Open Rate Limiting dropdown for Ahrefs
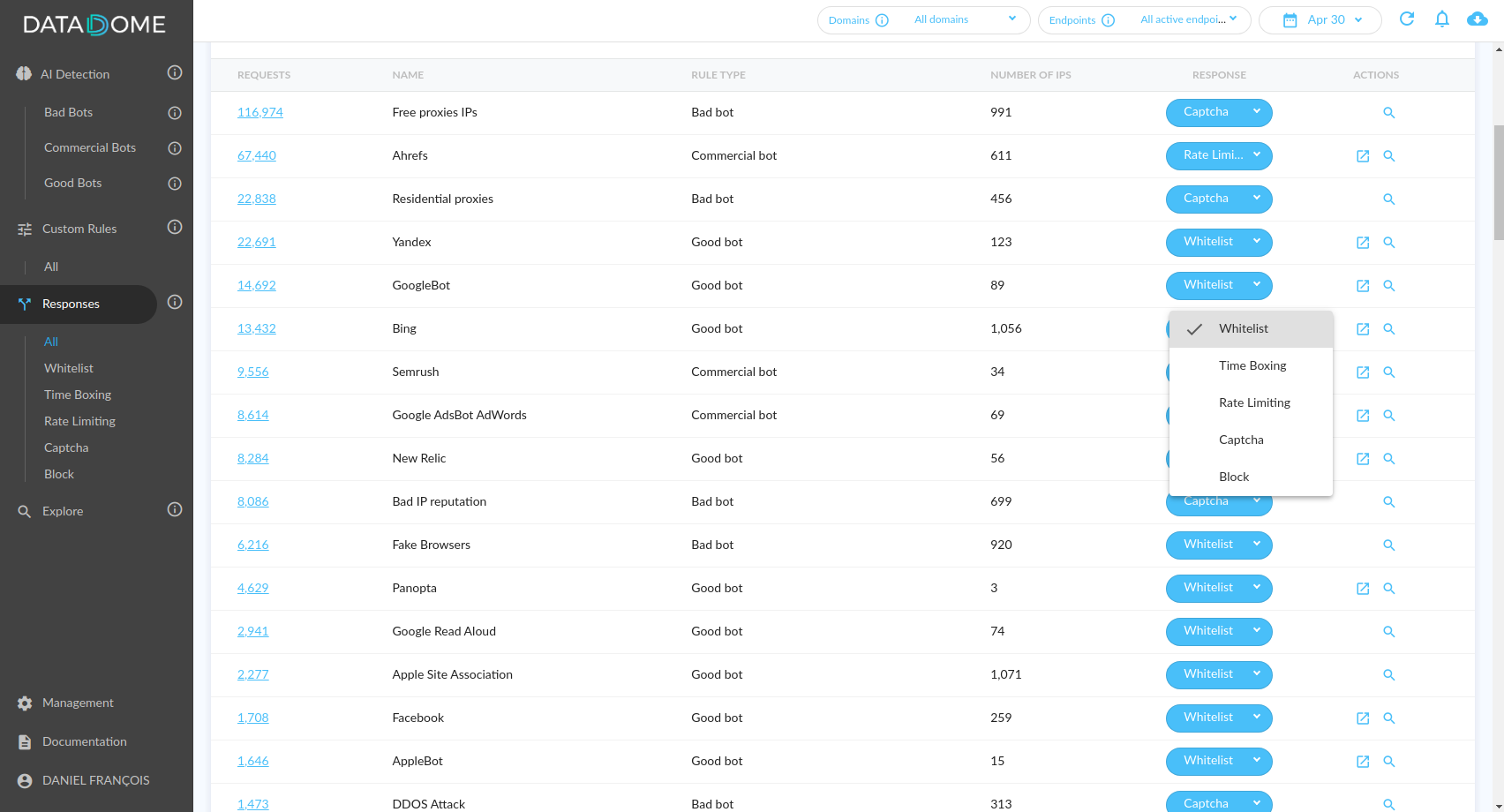The width and height of the screenshot is (1504, 812). 1219,155
